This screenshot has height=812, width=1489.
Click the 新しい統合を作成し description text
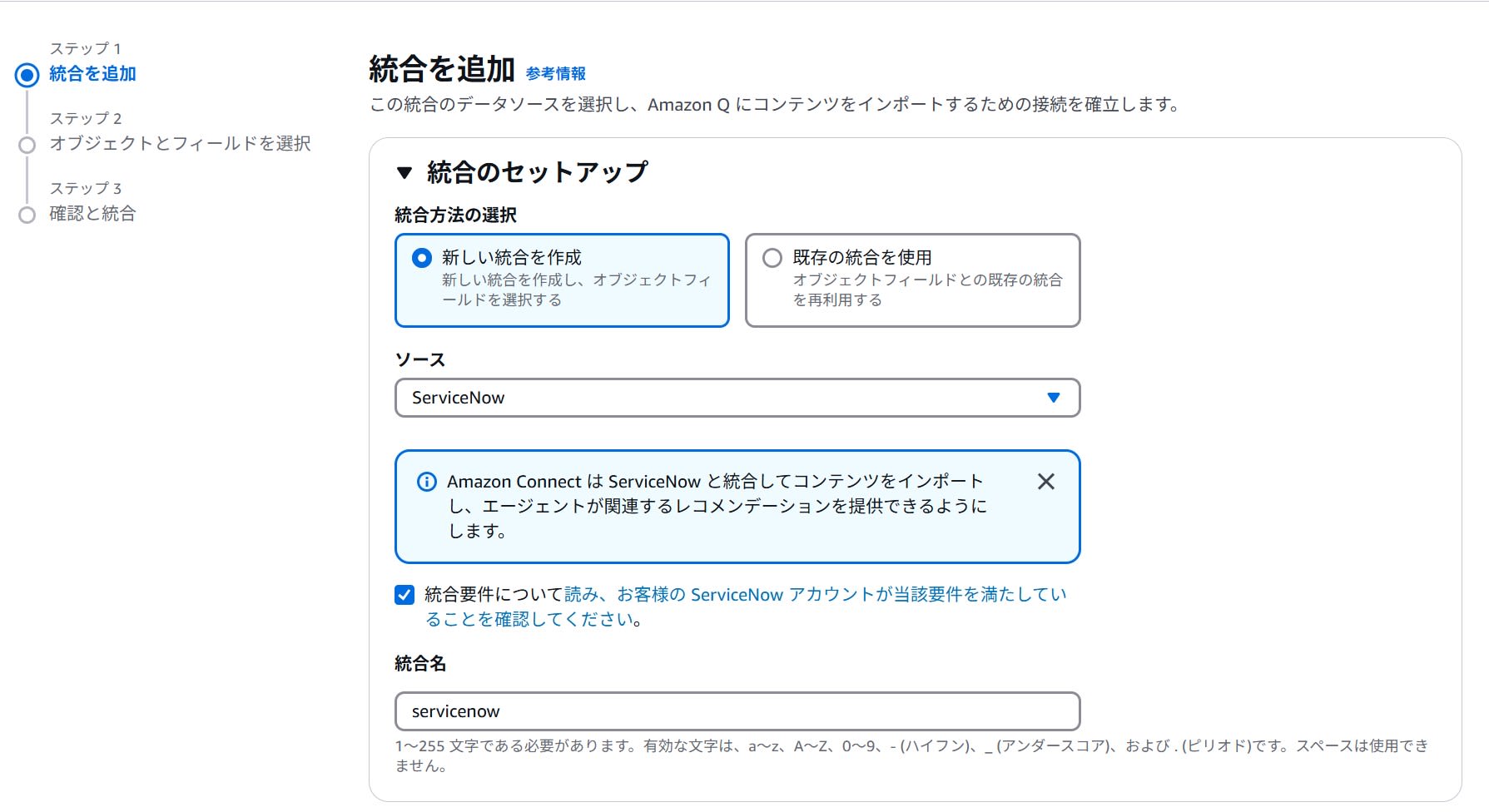576,290
